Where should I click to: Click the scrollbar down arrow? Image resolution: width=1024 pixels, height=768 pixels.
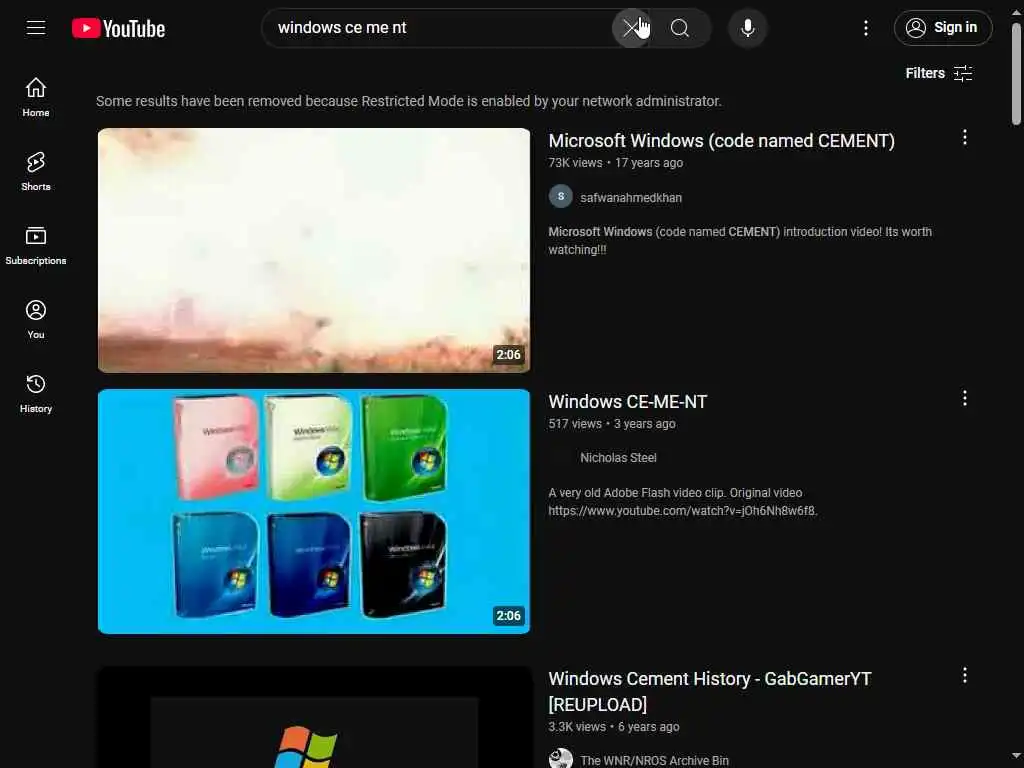[x=1016, y=756]
